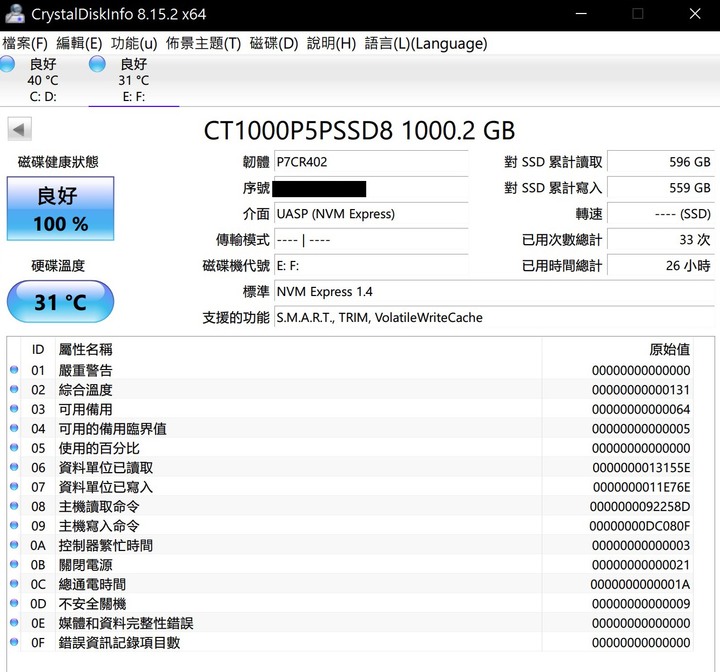Open the 編輯(E) menu
This screenshot has height=672, width=720.
tap(79, 44)
